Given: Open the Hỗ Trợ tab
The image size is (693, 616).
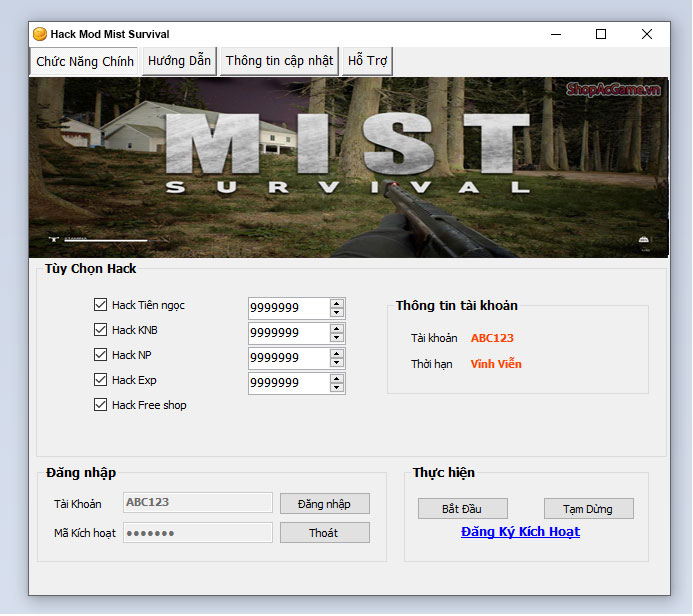Looking at the screenshot, I should pyautogui.click(x=367, y=61).
